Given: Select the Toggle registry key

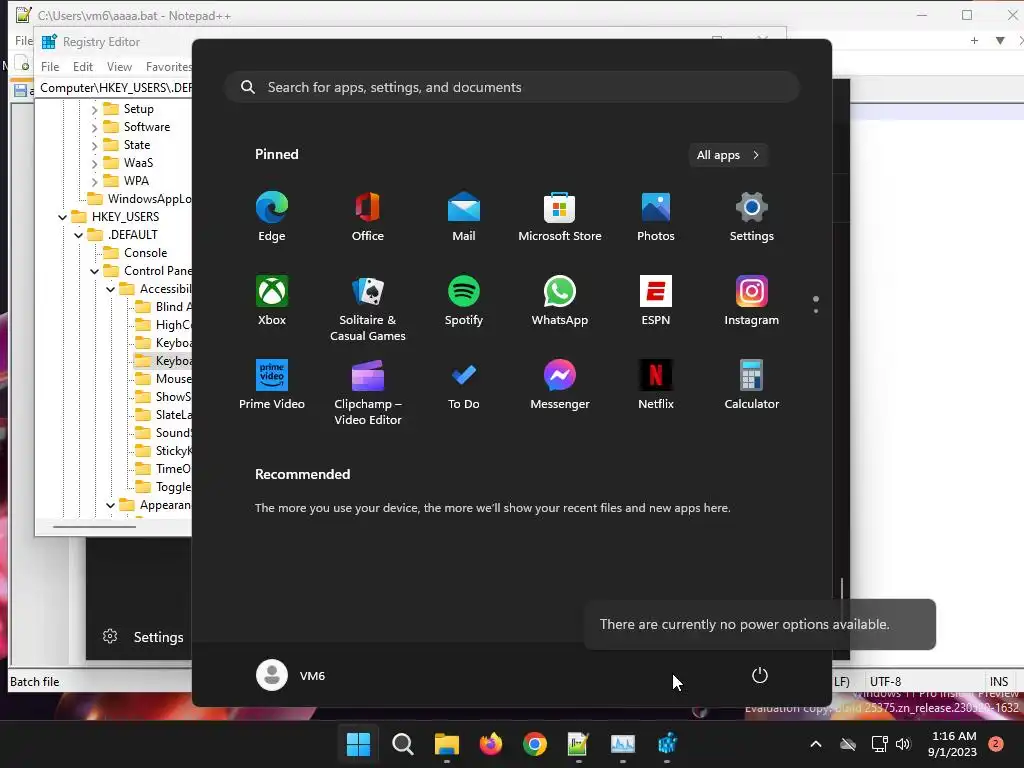Looking at the screenshot, I should pos(173,487).
